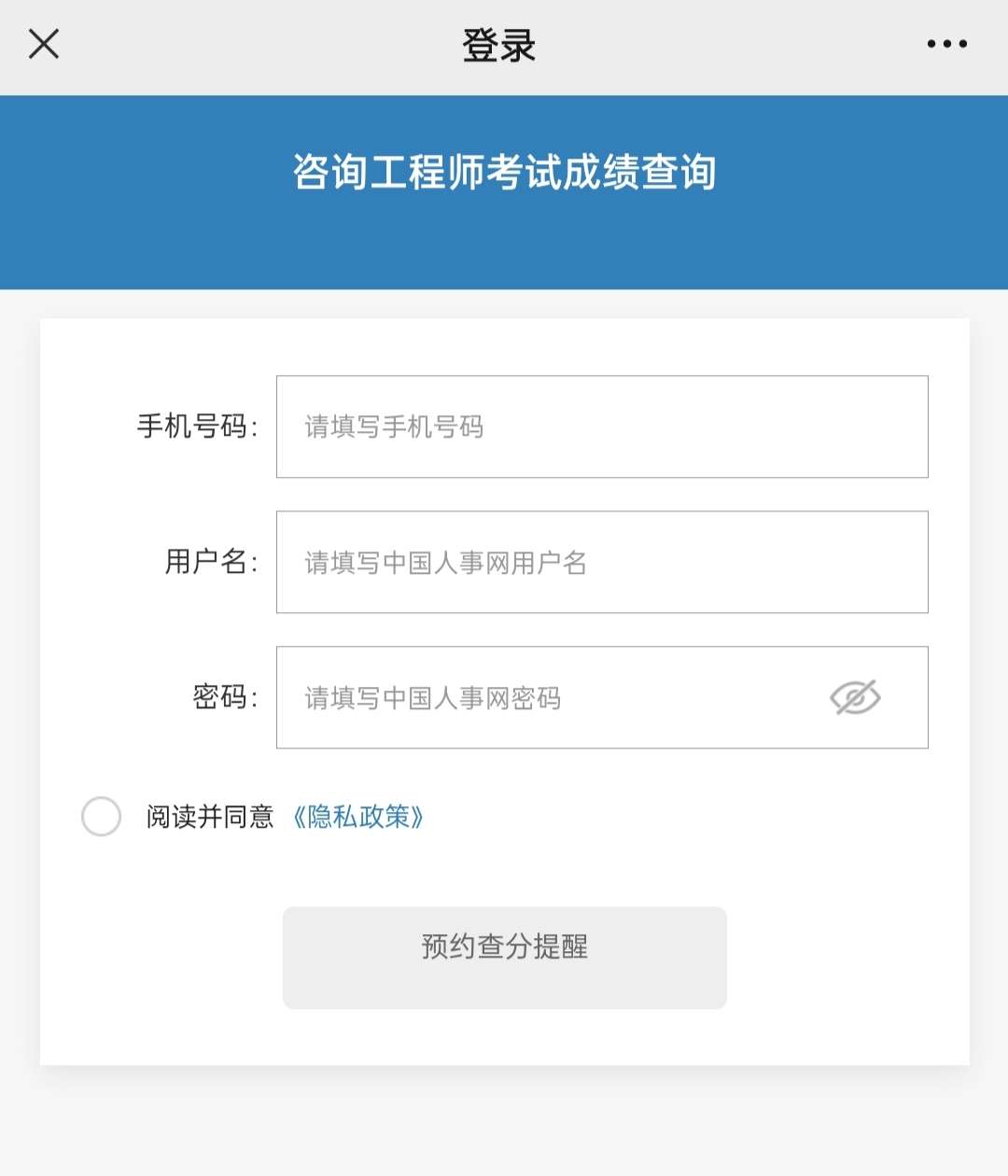Image resolution: width=1008 pixels, height=1176 pixels.
Task: Open the three-dot more options menu
Action: (x=946, y=44)
